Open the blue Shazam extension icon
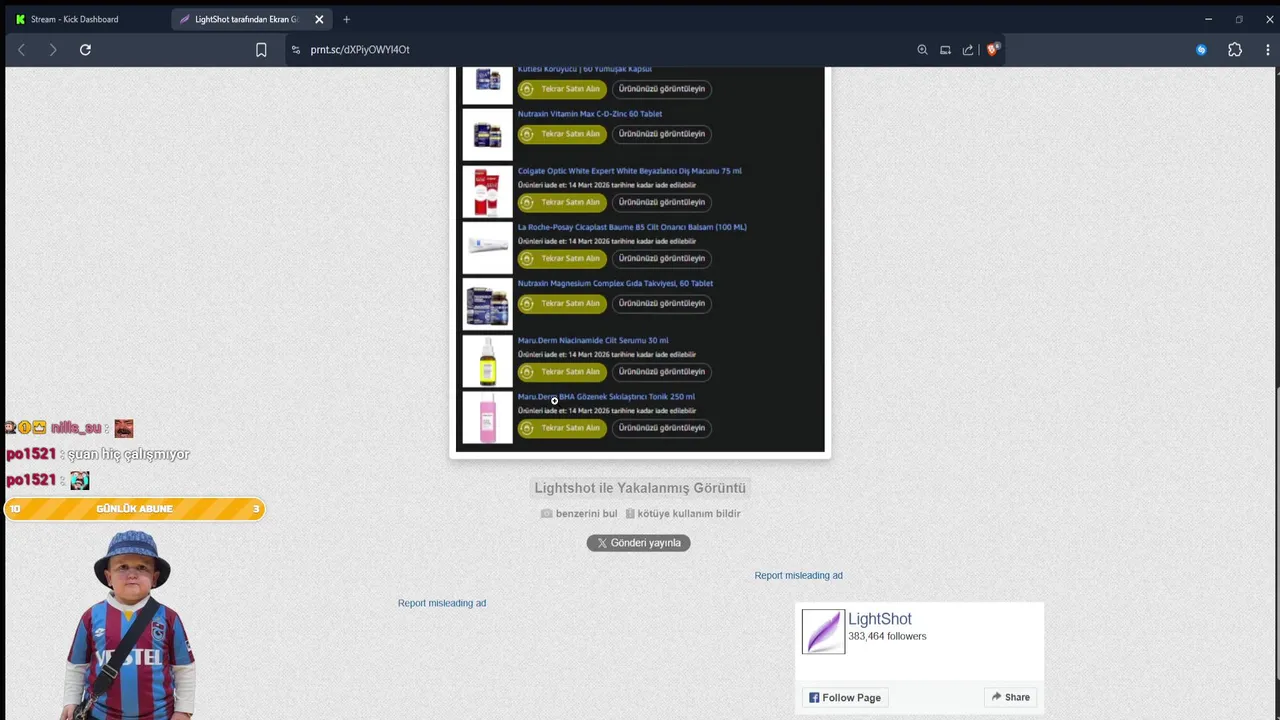 click(1201, 49)
